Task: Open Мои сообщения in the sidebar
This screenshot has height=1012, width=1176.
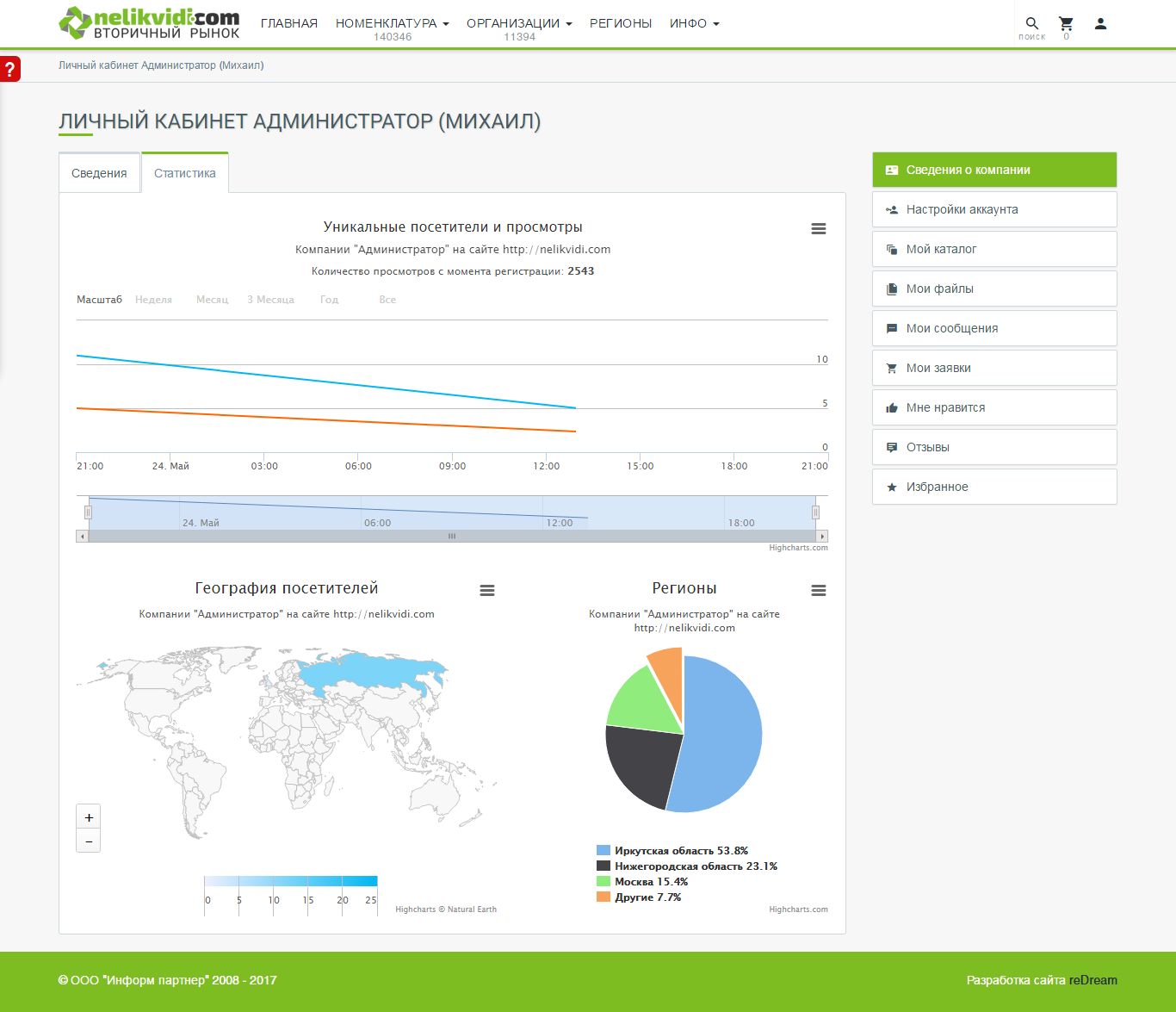Action: pyautogui.click(x=994, y=328)
